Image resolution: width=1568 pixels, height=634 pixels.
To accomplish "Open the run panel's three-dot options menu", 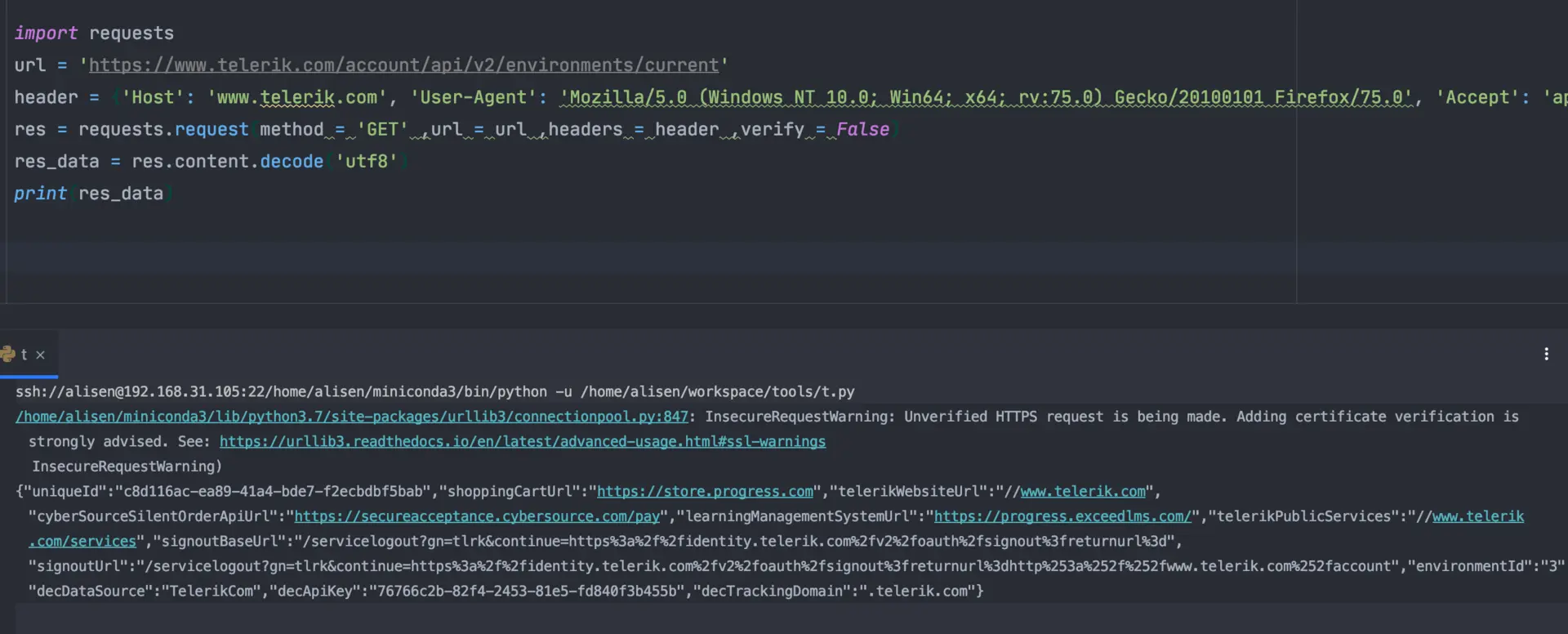I will (x=1546, y=354).
